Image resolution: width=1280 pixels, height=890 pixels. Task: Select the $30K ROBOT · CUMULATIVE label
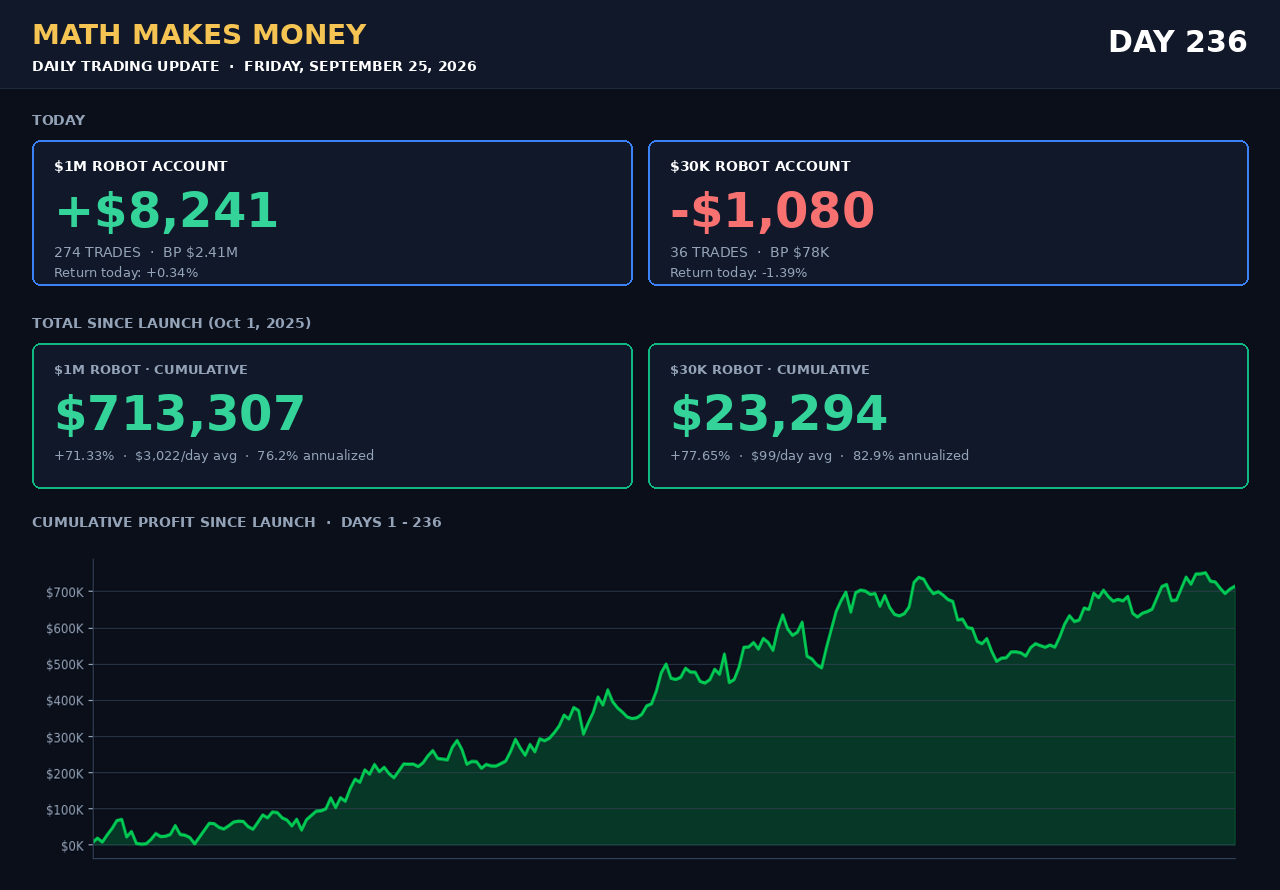(x=770, y=370)
